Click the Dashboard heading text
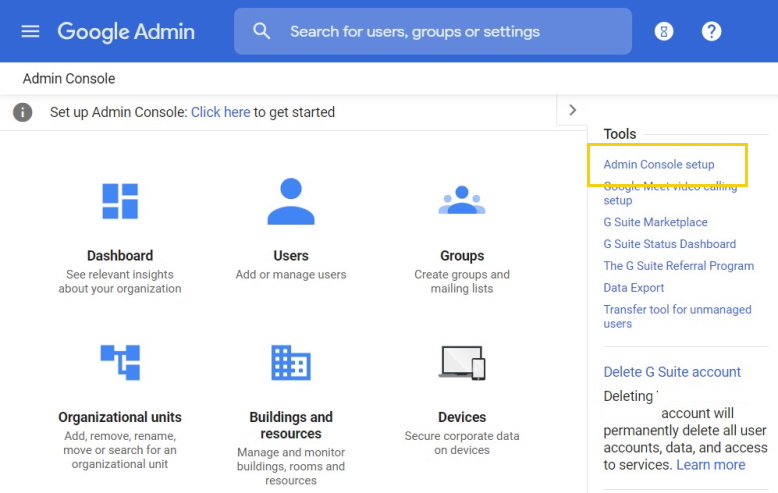Image resolution: width=778 pixels, height=493 pixels. [120, 256]
